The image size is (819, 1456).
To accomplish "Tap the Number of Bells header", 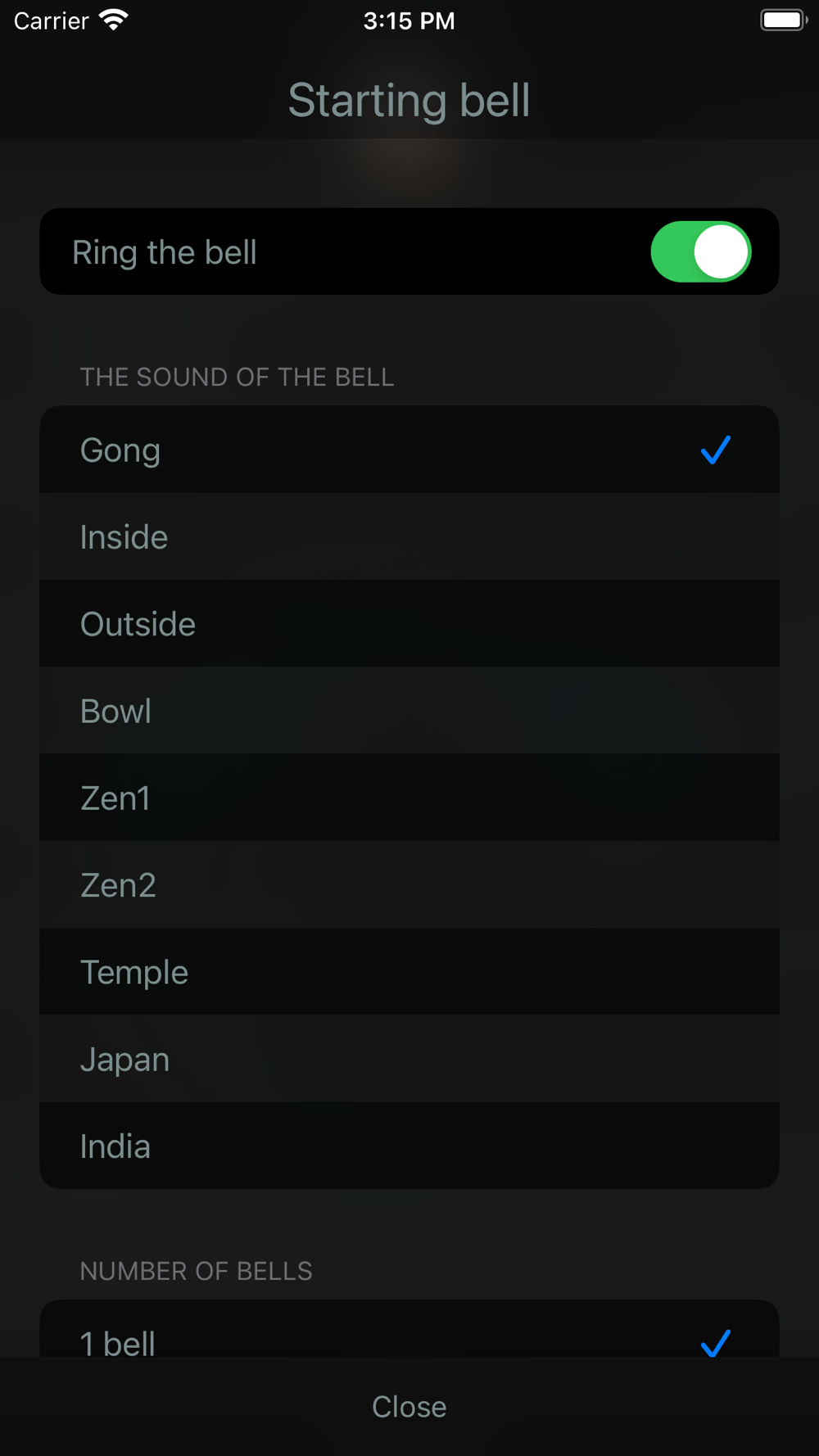I will (197, 1271).
